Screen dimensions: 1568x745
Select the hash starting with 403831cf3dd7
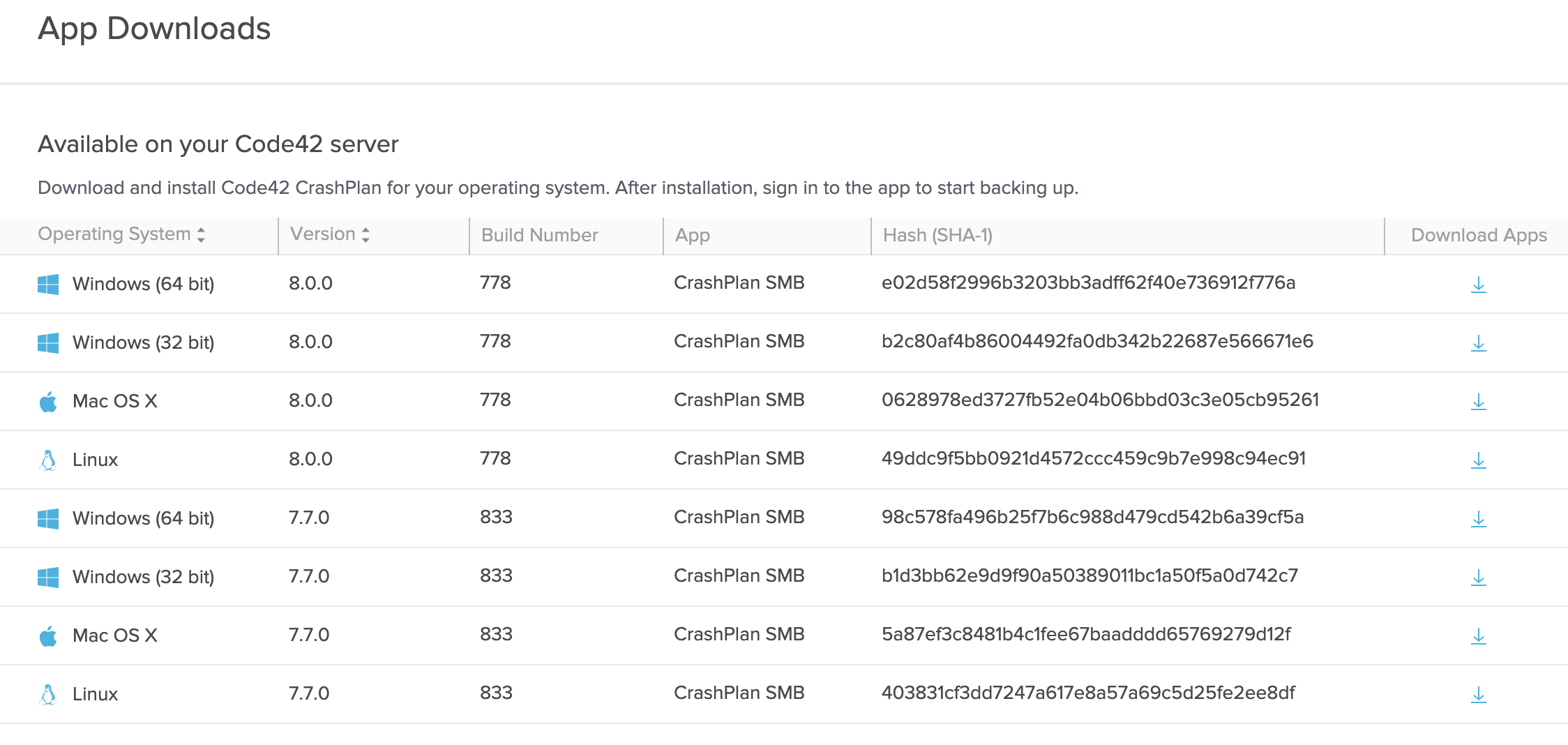1088,693
